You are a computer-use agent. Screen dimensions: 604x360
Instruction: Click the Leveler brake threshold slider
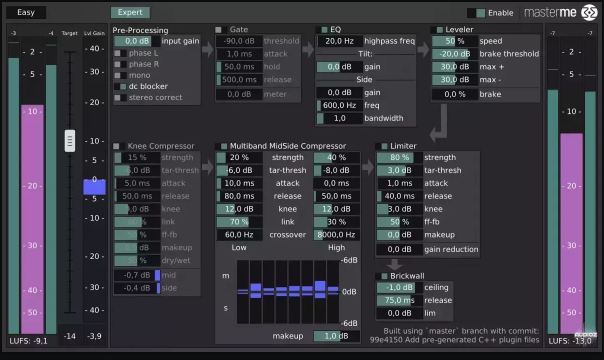pyautogui.click(x=455, y=54)
